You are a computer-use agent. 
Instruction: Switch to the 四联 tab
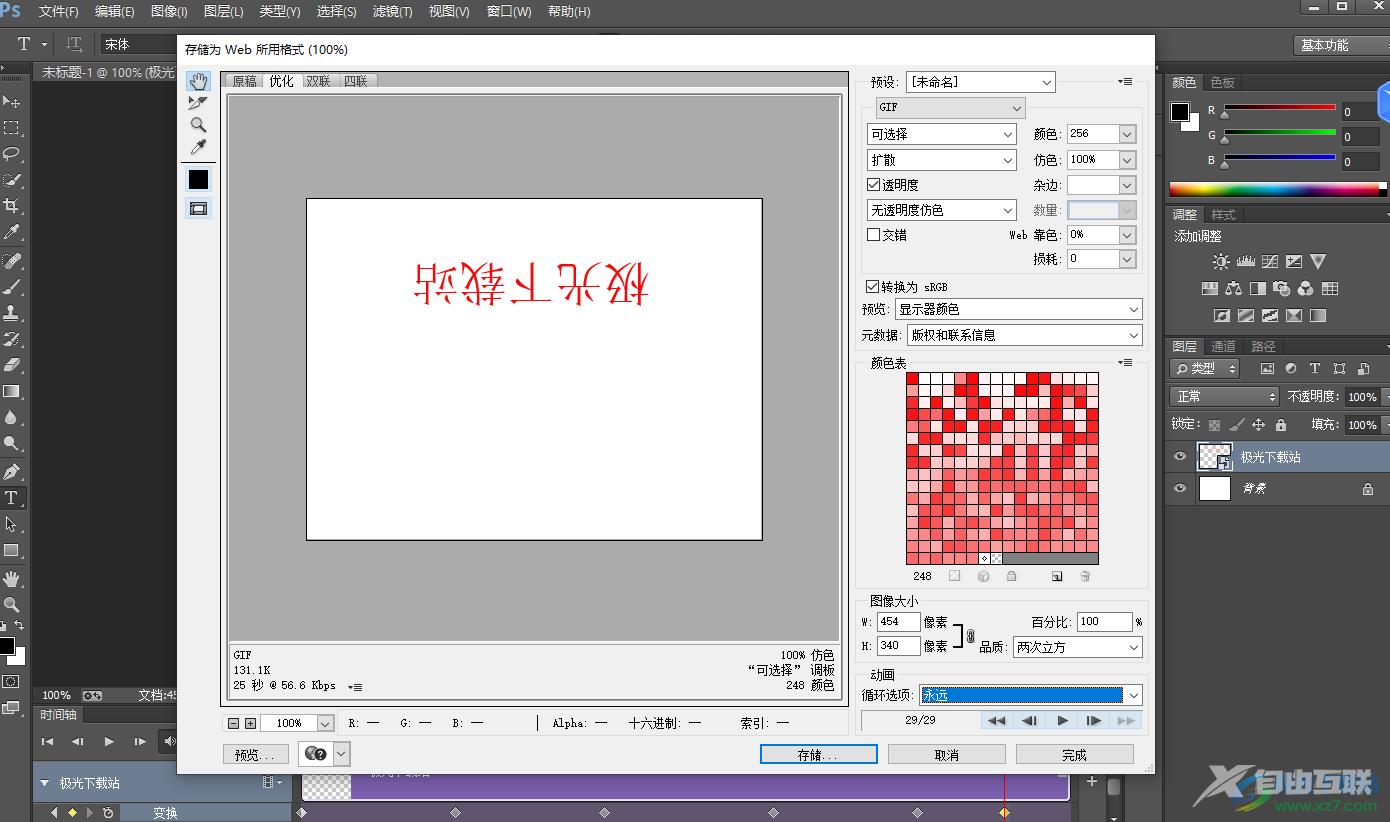pyautogui.click(x=356, y=81)
